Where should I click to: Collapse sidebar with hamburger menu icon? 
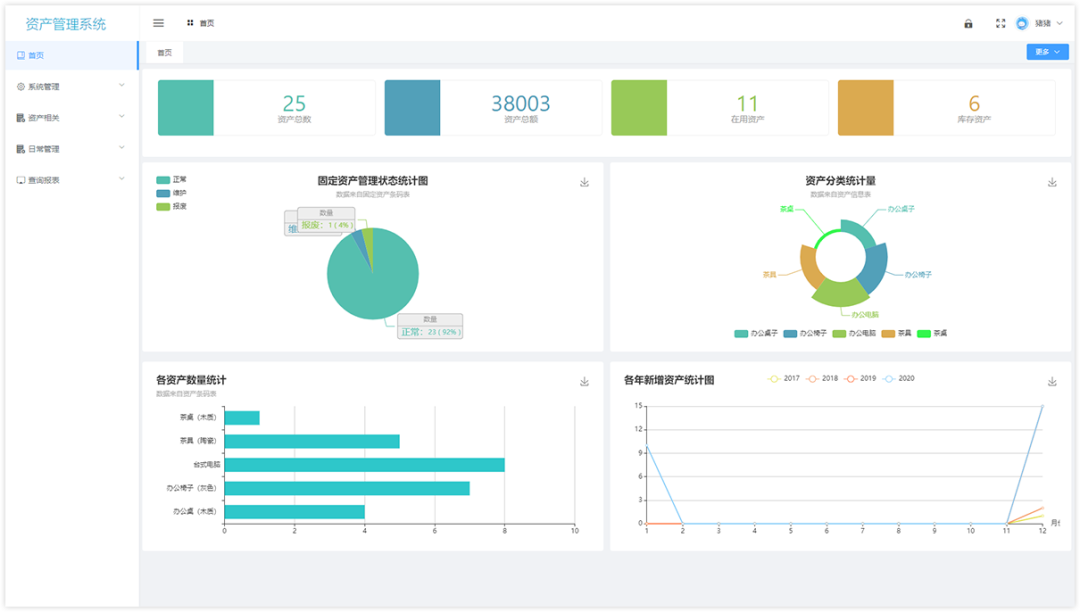tap(158, 23)
